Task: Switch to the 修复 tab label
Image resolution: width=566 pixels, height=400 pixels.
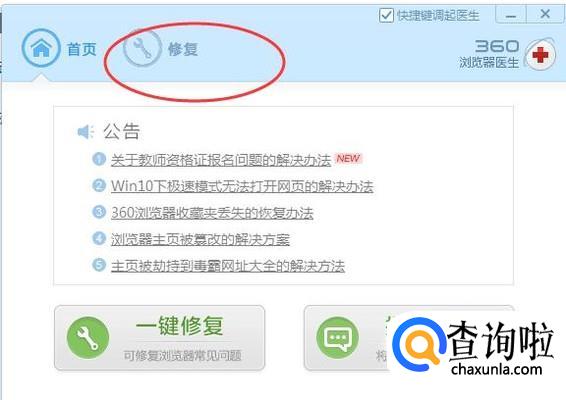Action: [183, 49]
